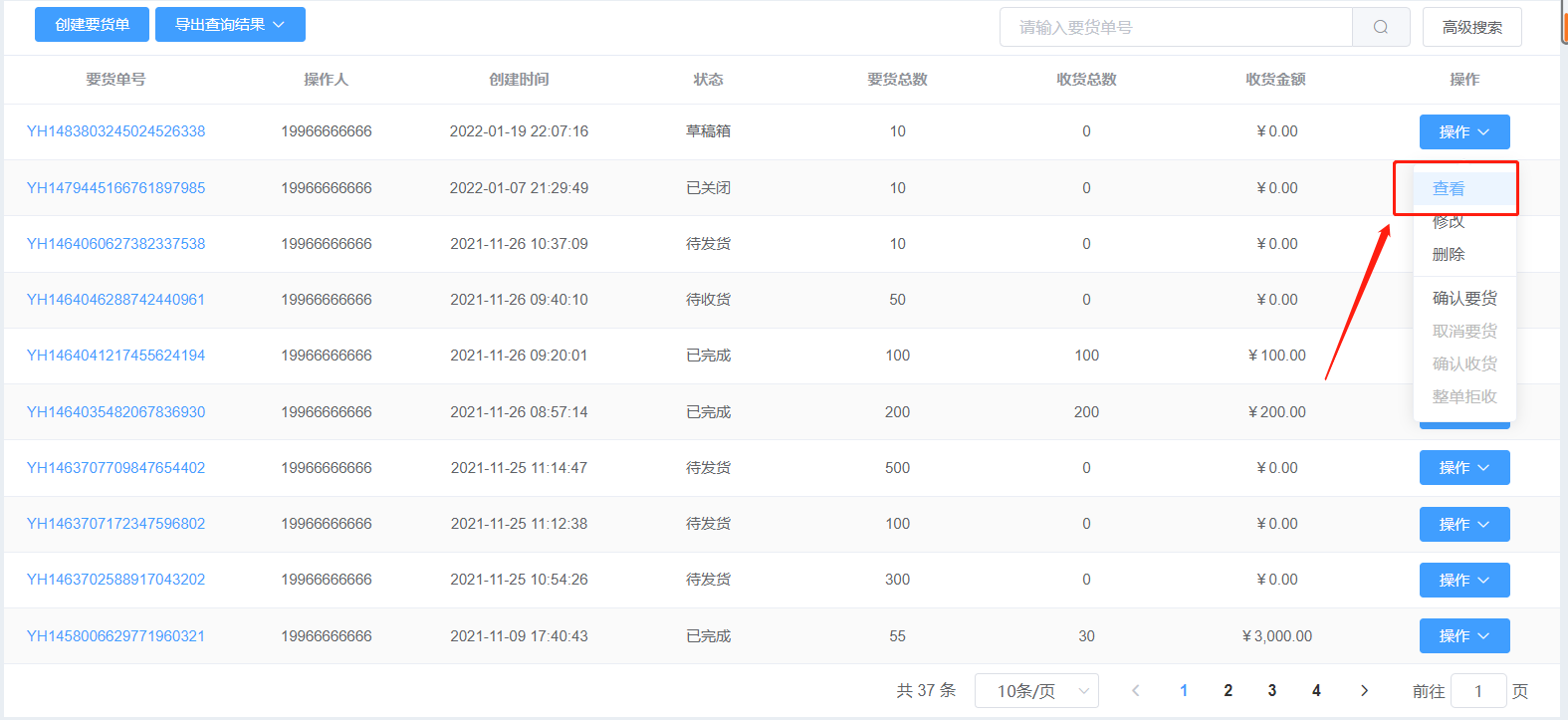Click the 要货总数 column header
Image resolution: width=1568 pixels, height=720 pixels.
[897, 80]
